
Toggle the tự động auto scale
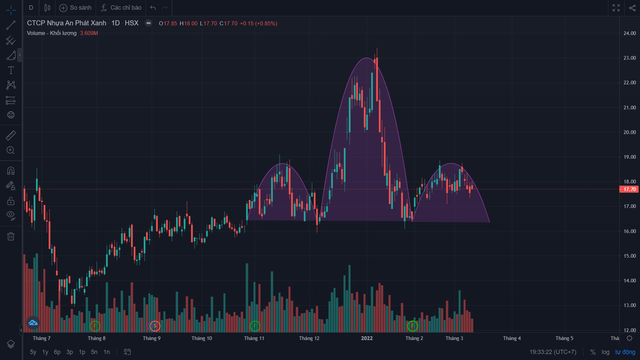click(625, 352)
